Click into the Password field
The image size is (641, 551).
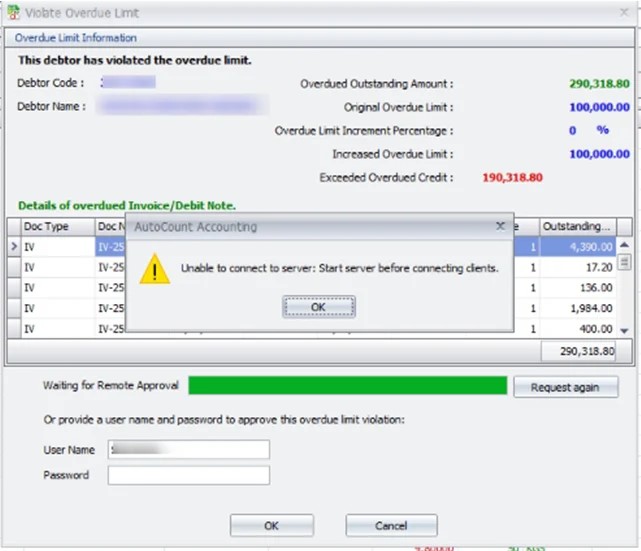click(x=189, y=475)
